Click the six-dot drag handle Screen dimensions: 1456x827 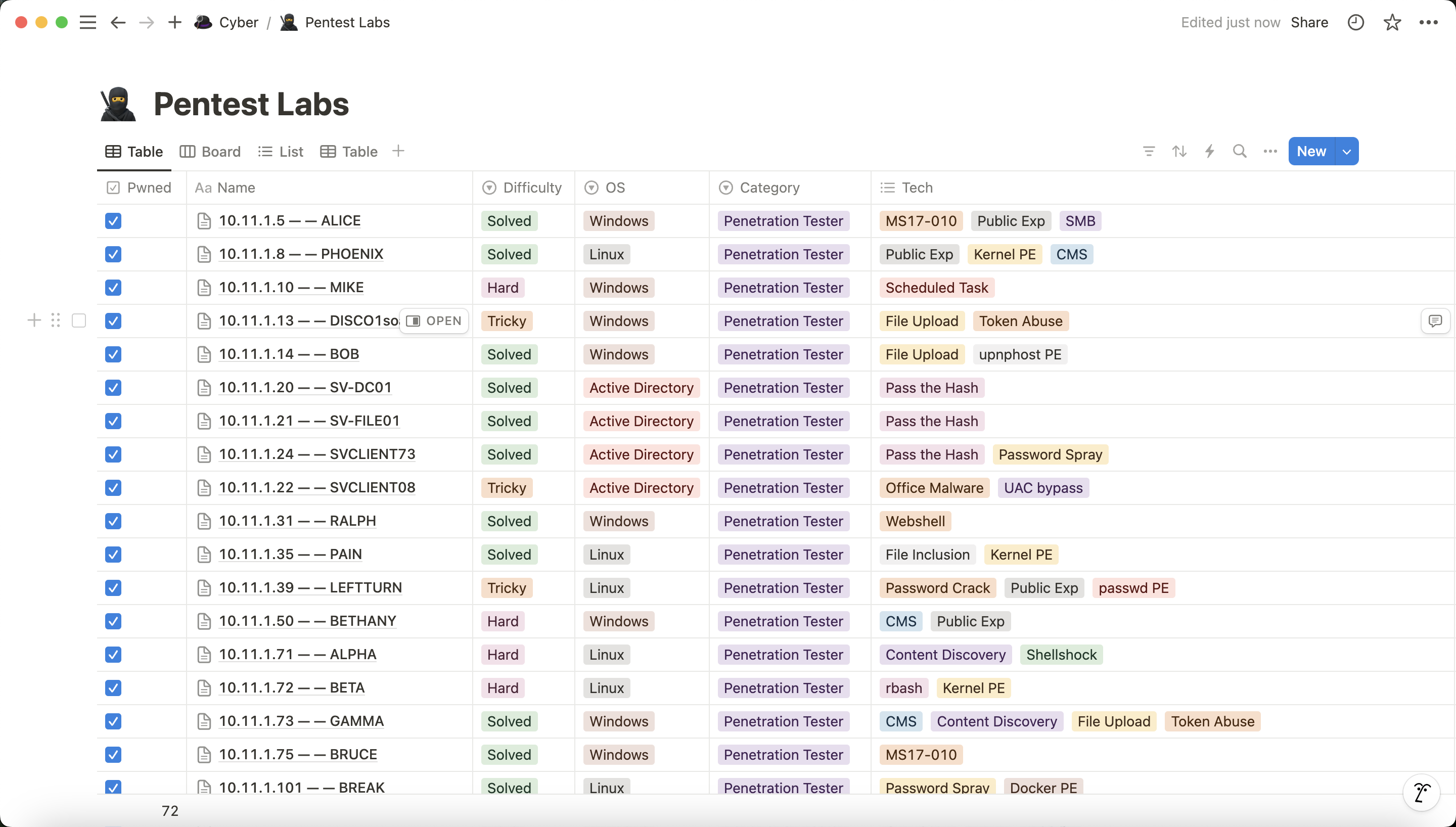[56, 320]
